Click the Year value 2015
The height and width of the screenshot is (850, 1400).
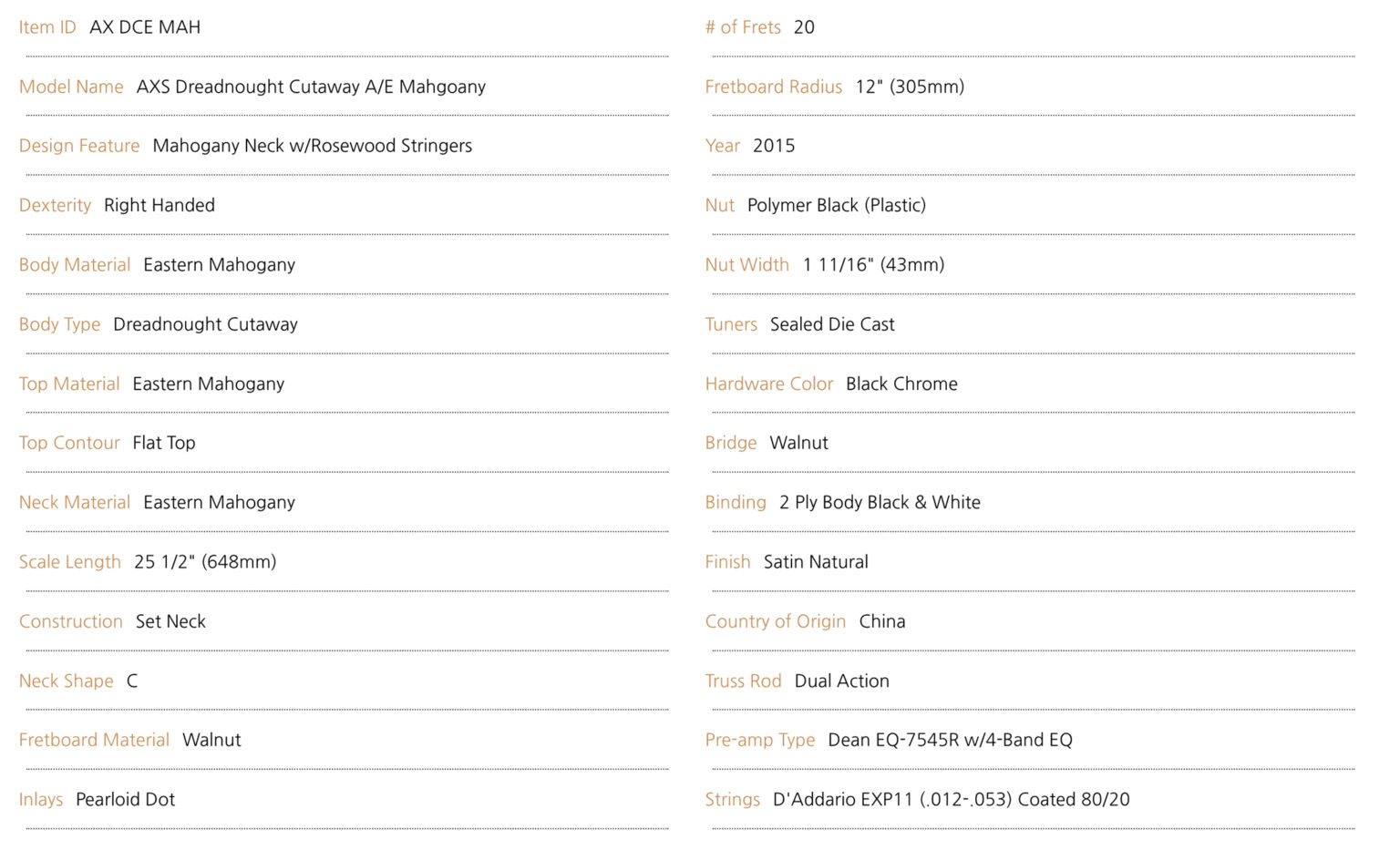pos(774,146)
